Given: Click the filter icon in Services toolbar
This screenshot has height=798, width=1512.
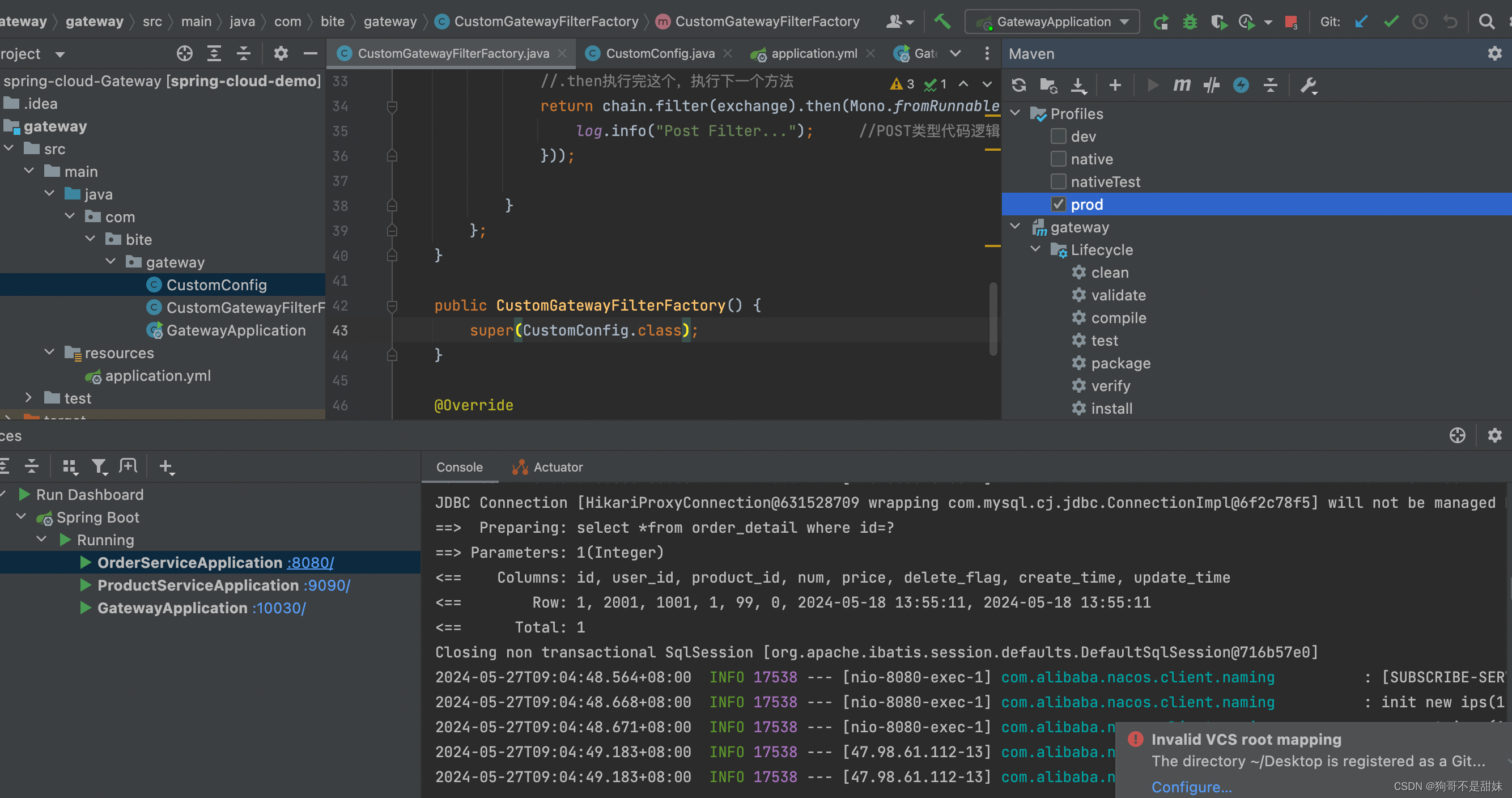Looking at the screenshot, I should pos(99,467).
